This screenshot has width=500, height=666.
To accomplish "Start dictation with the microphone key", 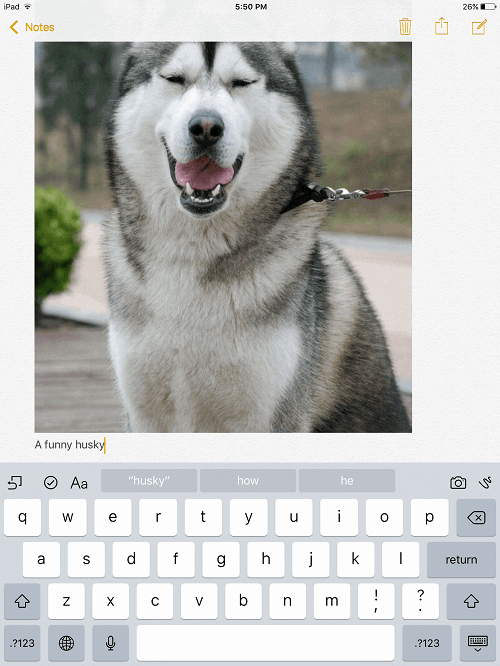I will click(x=110, y=643).
